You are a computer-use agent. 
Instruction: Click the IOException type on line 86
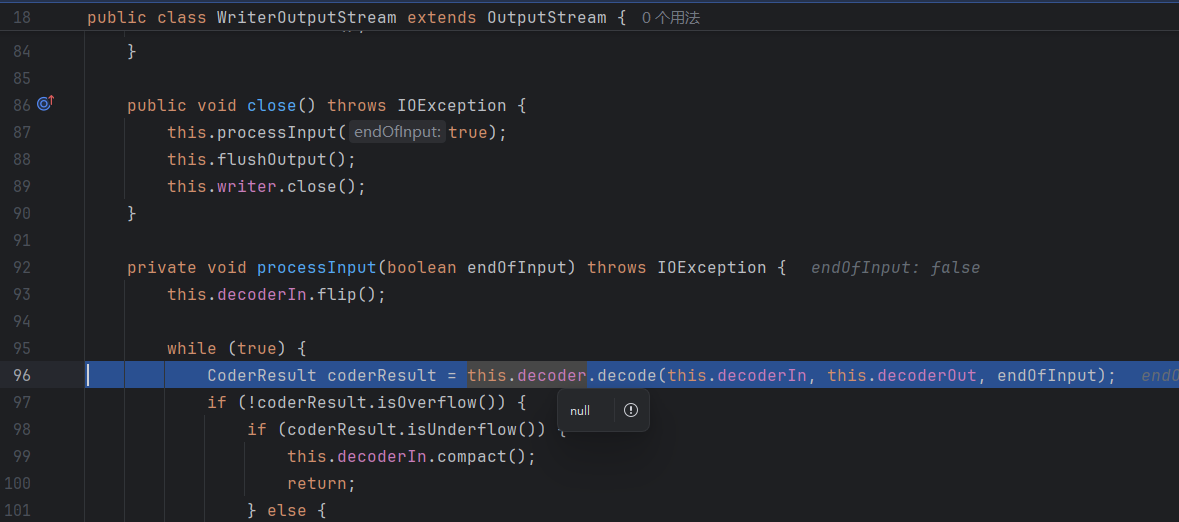[x=451, y=105]
